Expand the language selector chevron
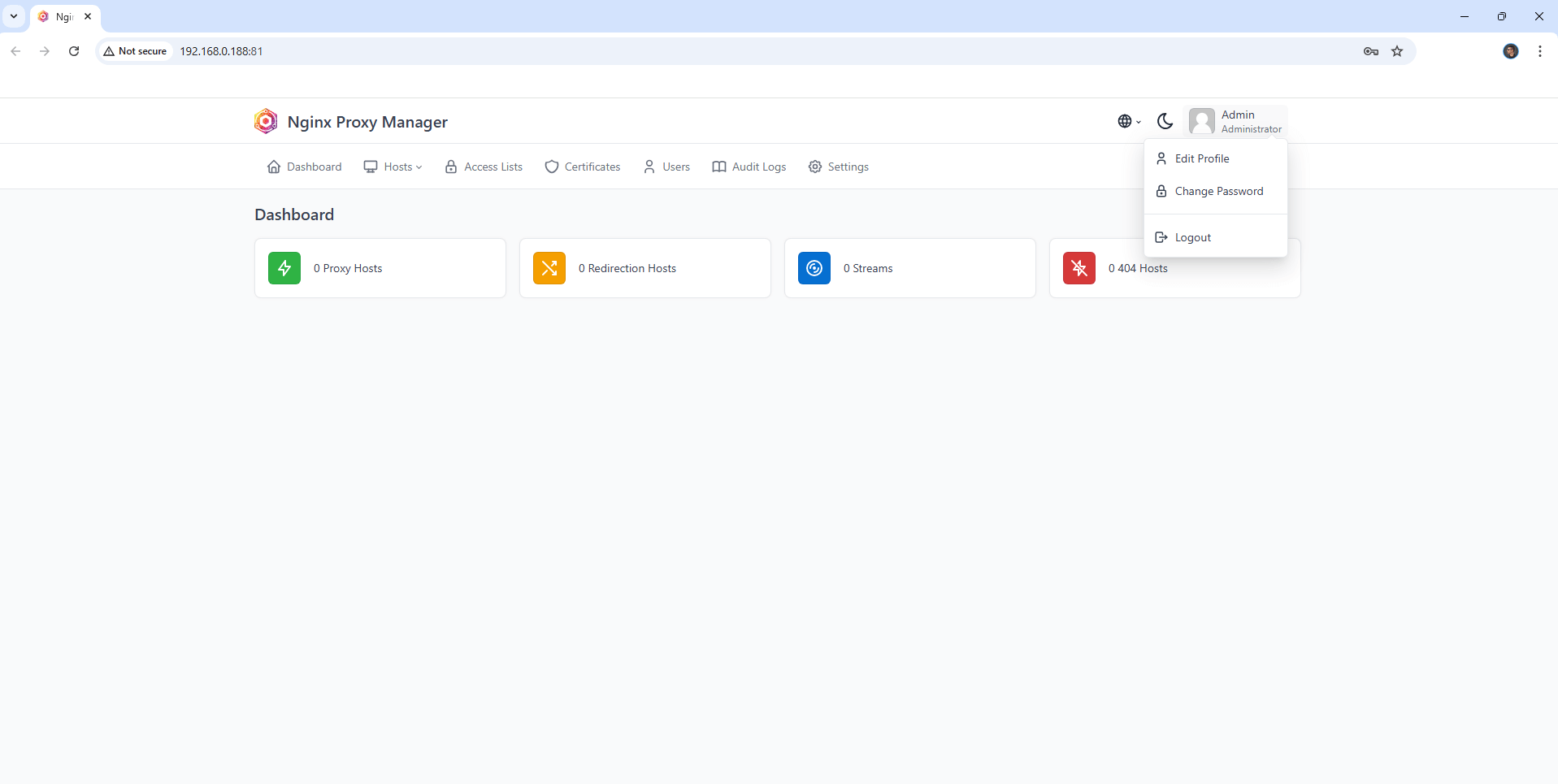The height and width of the screenshot is (784, 1558). pyautogui.click(x=1138, y=122)
